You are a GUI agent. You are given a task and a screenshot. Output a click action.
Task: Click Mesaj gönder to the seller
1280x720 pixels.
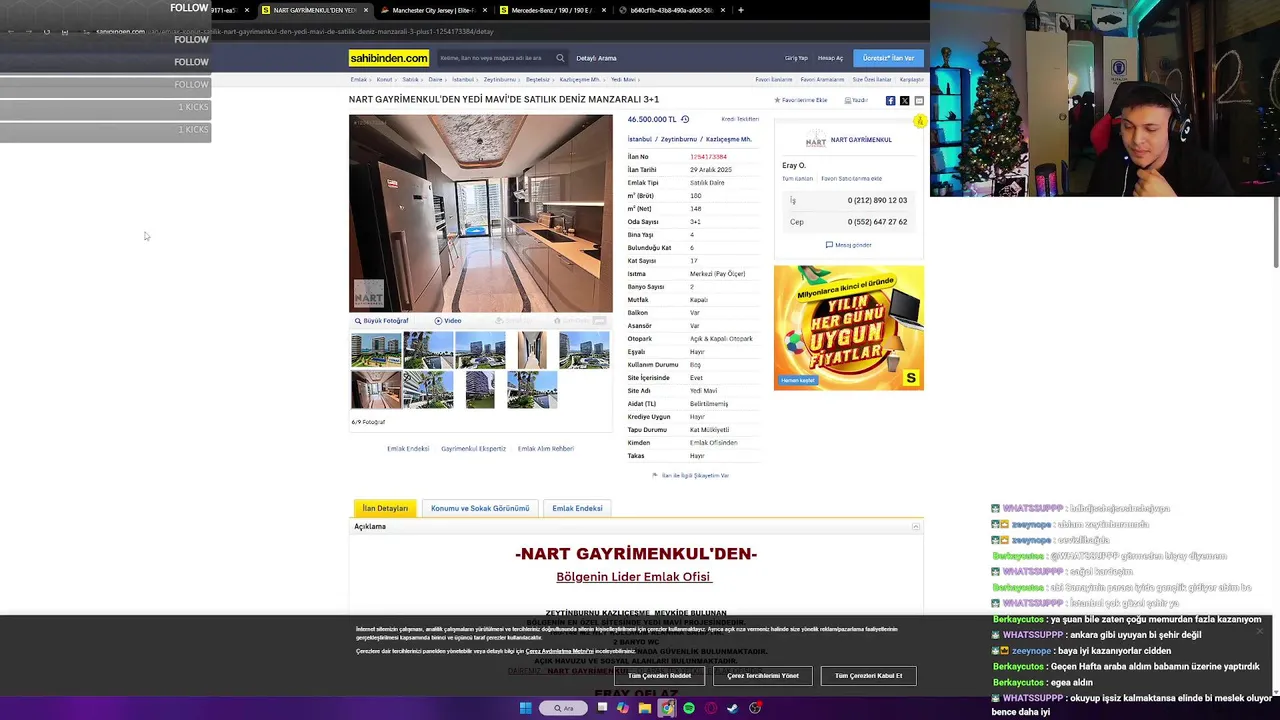[x=848, y=245]
